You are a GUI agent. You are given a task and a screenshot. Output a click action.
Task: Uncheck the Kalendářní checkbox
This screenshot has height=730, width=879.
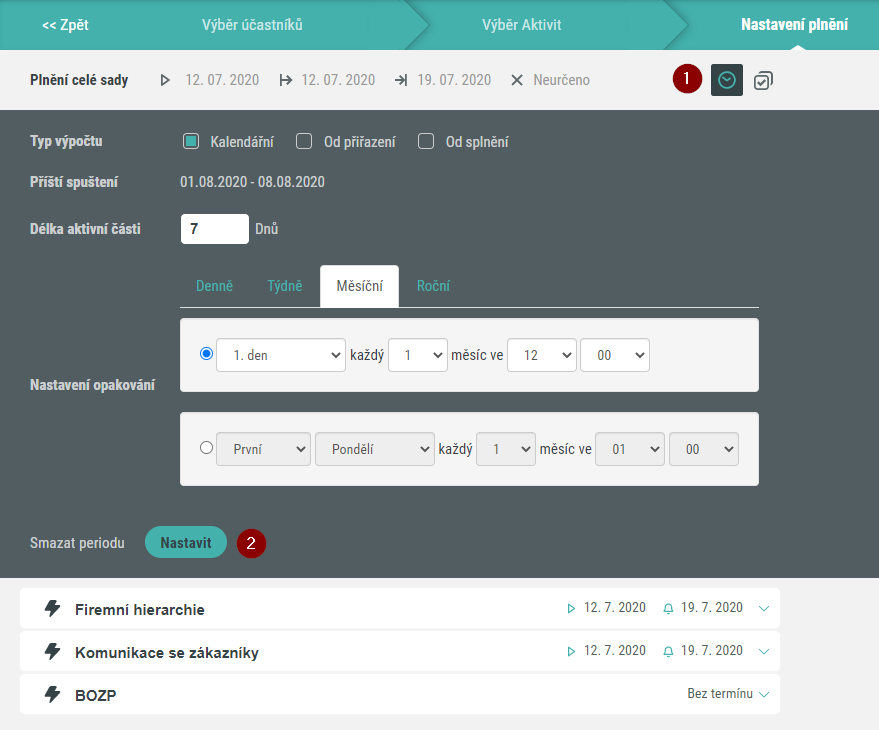[192, 142]
